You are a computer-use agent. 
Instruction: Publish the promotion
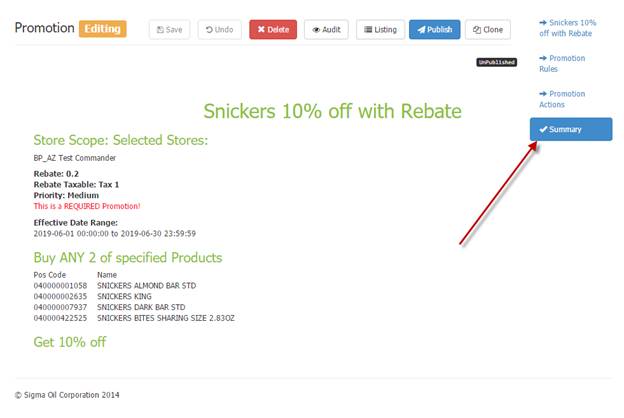click(434, 29)
